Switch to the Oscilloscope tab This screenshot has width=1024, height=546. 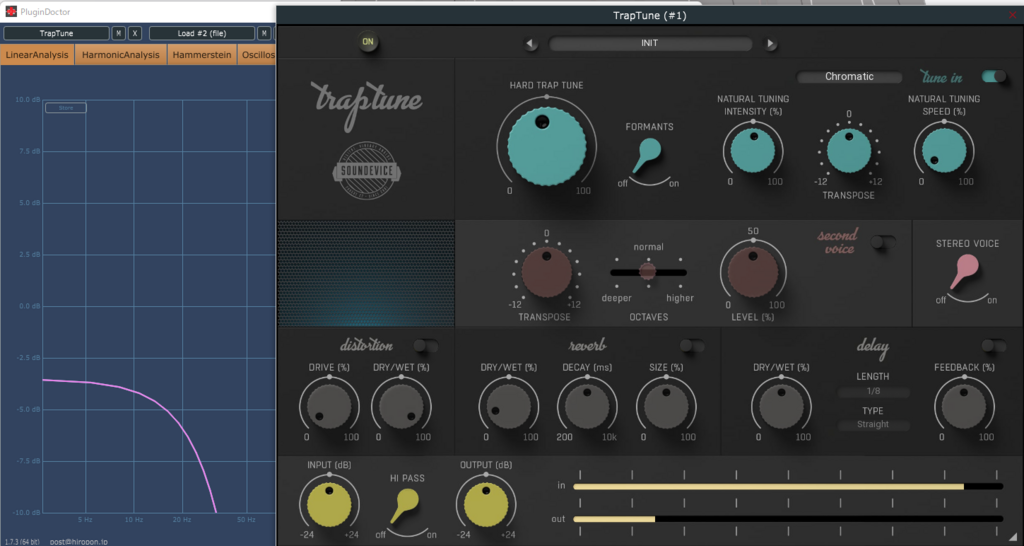[x=257, y=55]
